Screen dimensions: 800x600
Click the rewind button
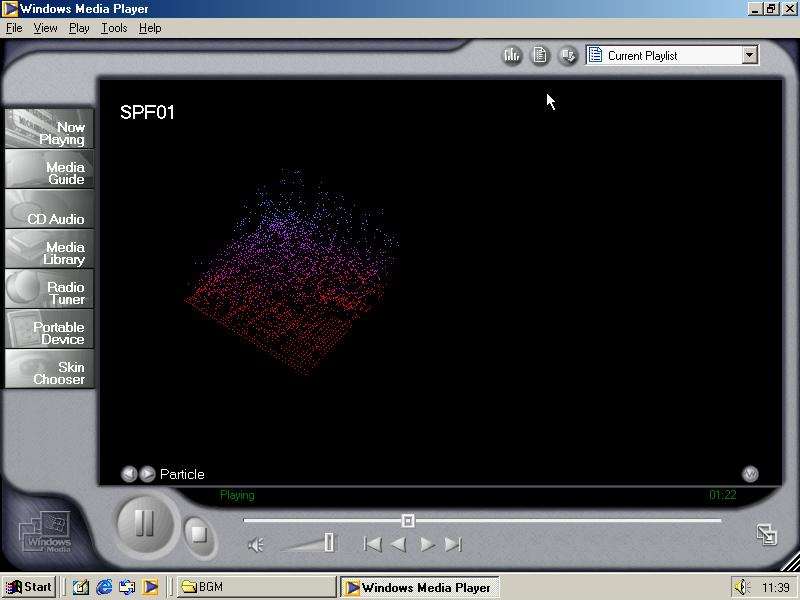398,544
